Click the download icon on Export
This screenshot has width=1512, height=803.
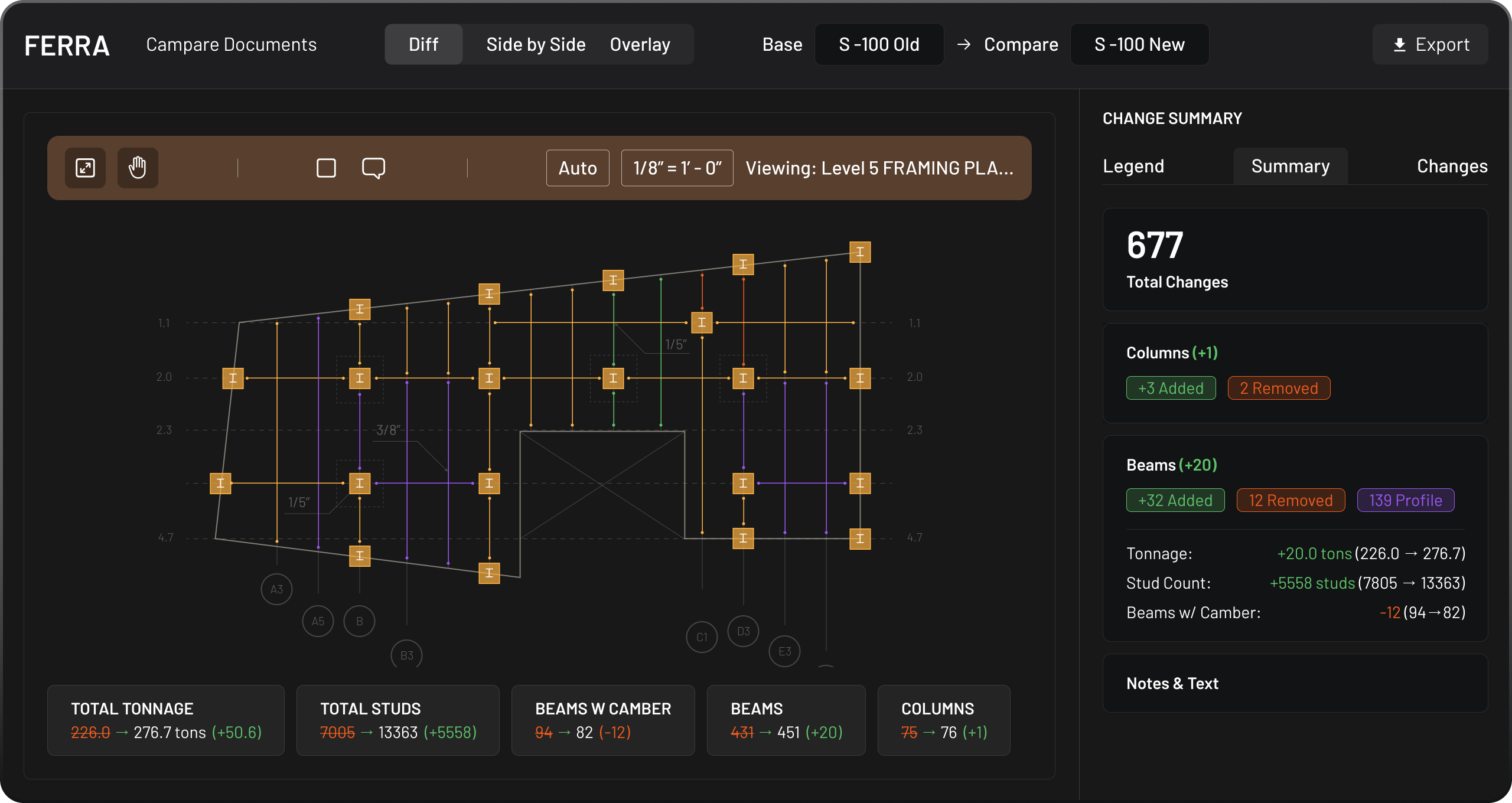1399,45
